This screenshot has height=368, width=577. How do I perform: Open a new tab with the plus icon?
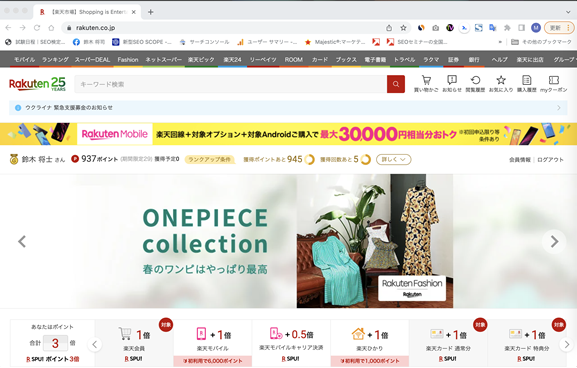[151, 12]
